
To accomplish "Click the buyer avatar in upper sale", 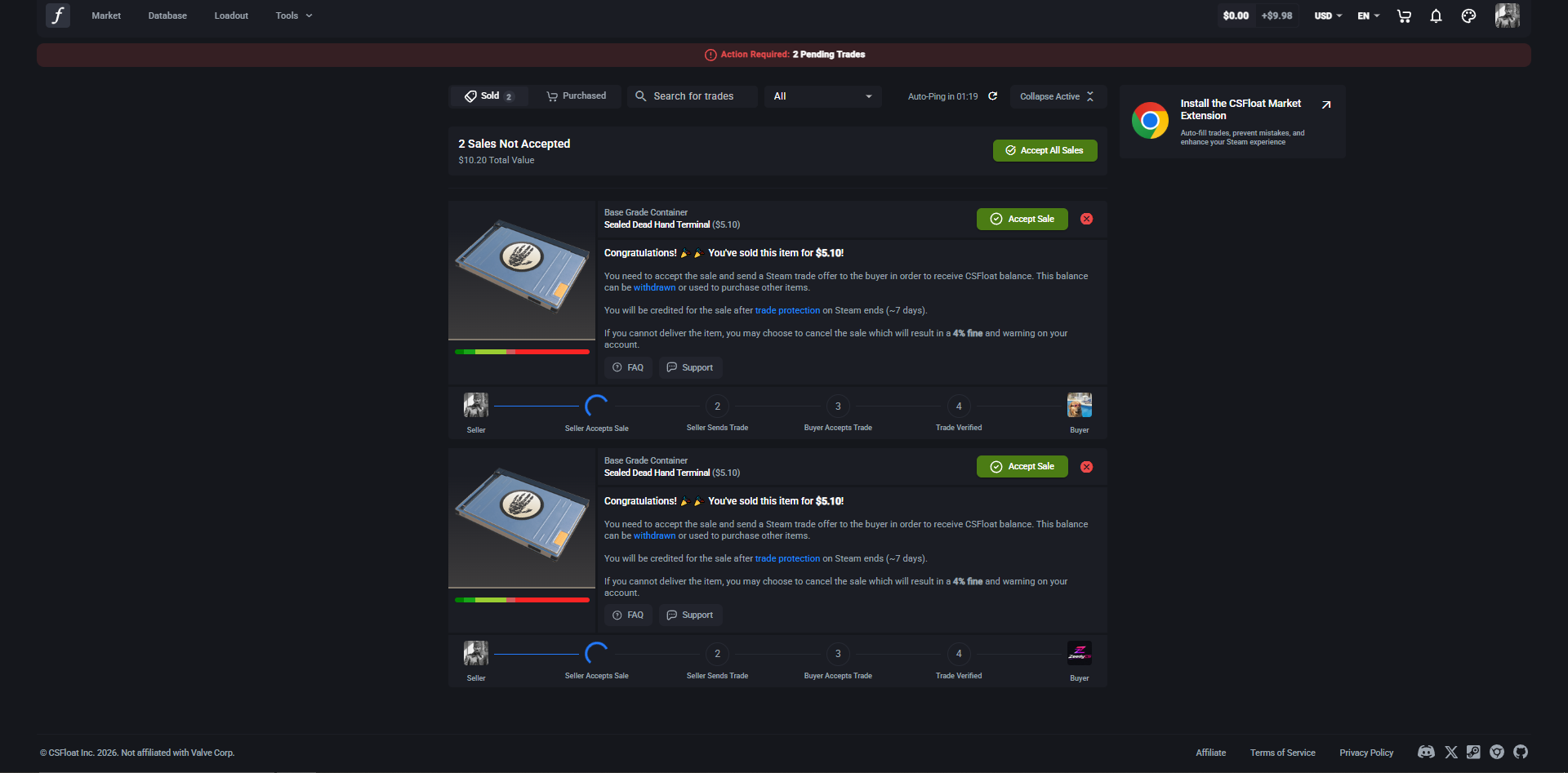I will pyautogui.click(x=1080, y=405).
